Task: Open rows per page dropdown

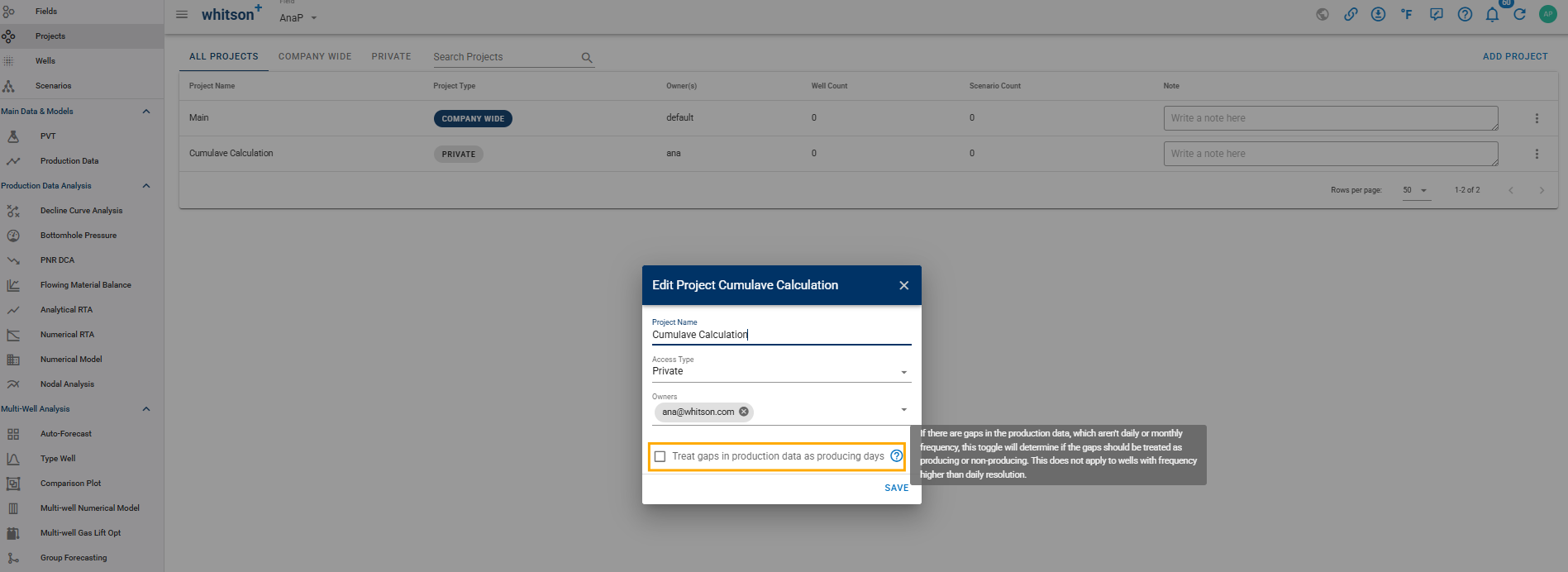Action: pyautogui.click(x=1415, y=190)
